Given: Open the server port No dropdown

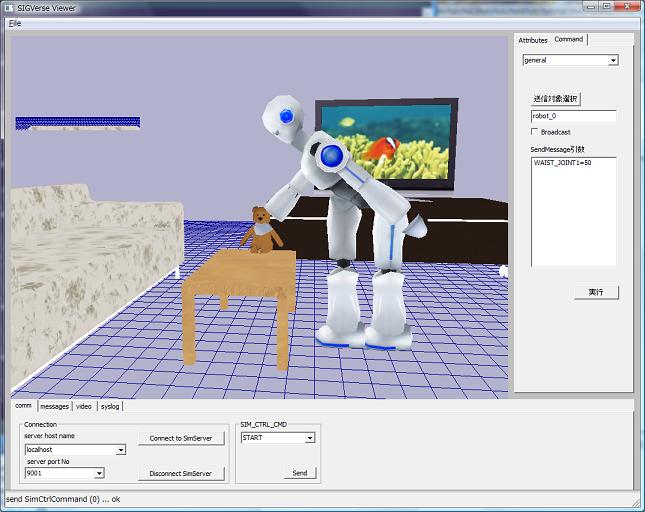Looking at the screenshot, I should [x=98, y=473].
